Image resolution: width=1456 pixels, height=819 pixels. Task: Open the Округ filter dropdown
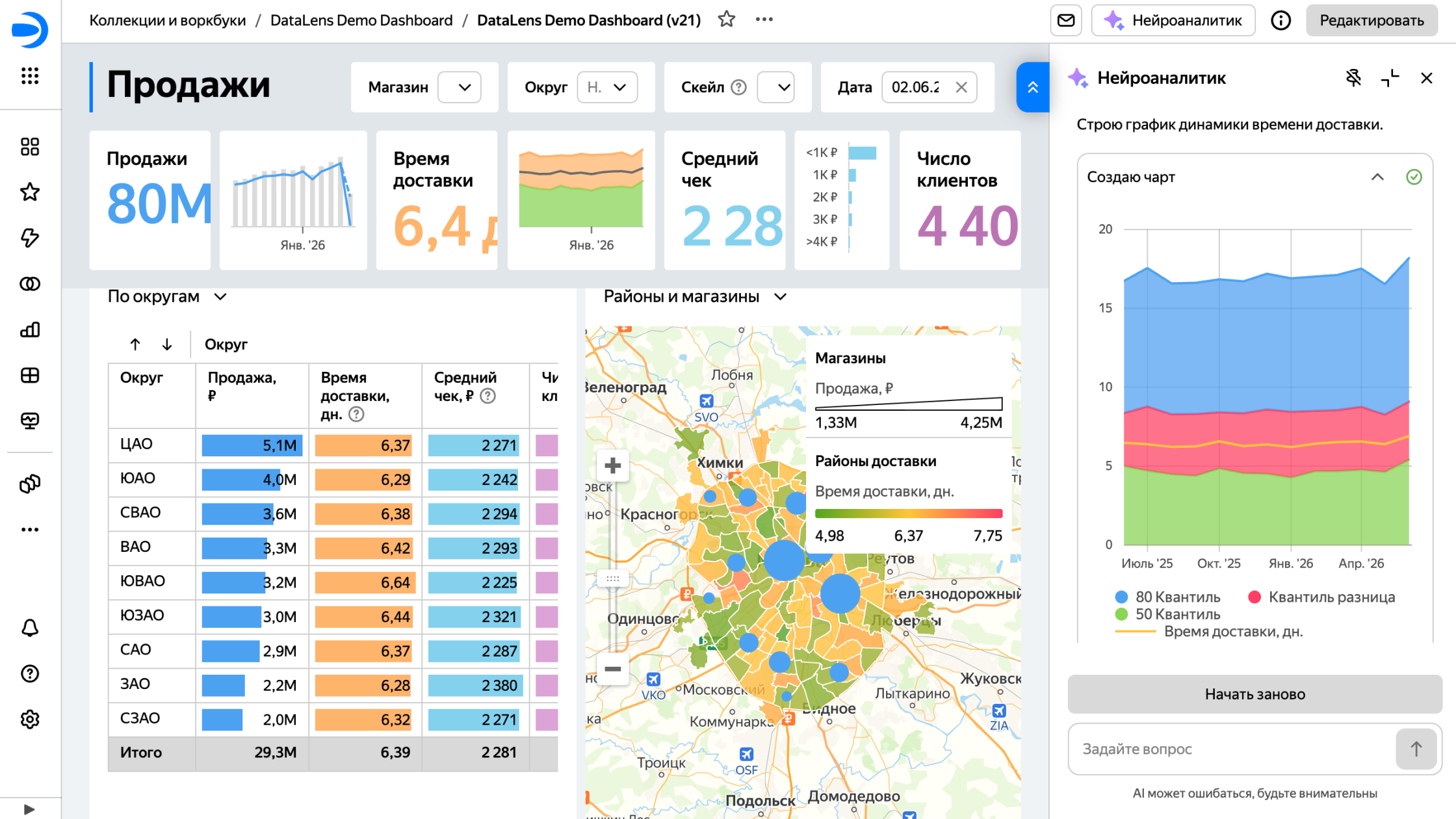click(x=607, y=87)
